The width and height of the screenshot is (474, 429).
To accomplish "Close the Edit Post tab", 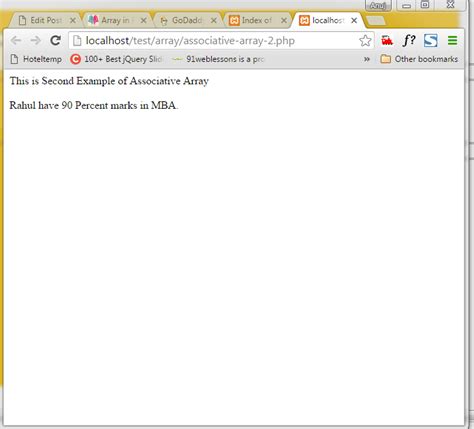I will 72,21.
